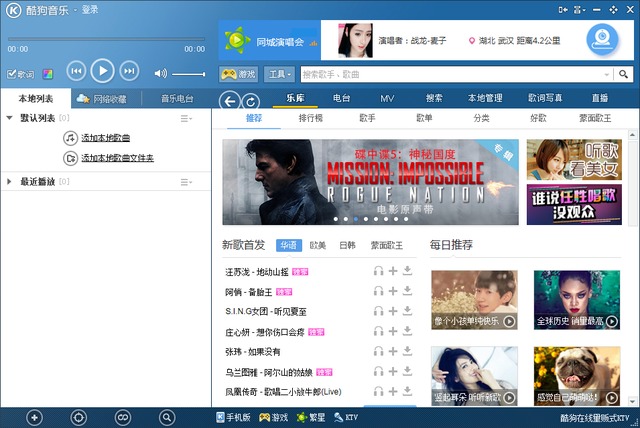This screenshot has width=640, height=428.
Task: Filter new songs by 欧美
Action: 318,245
